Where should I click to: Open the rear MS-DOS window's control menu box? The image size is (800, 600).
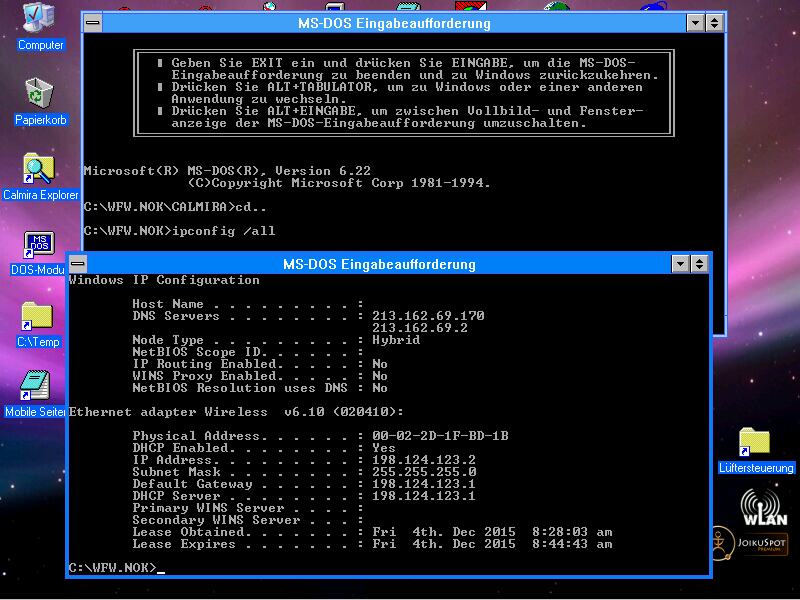91,23
